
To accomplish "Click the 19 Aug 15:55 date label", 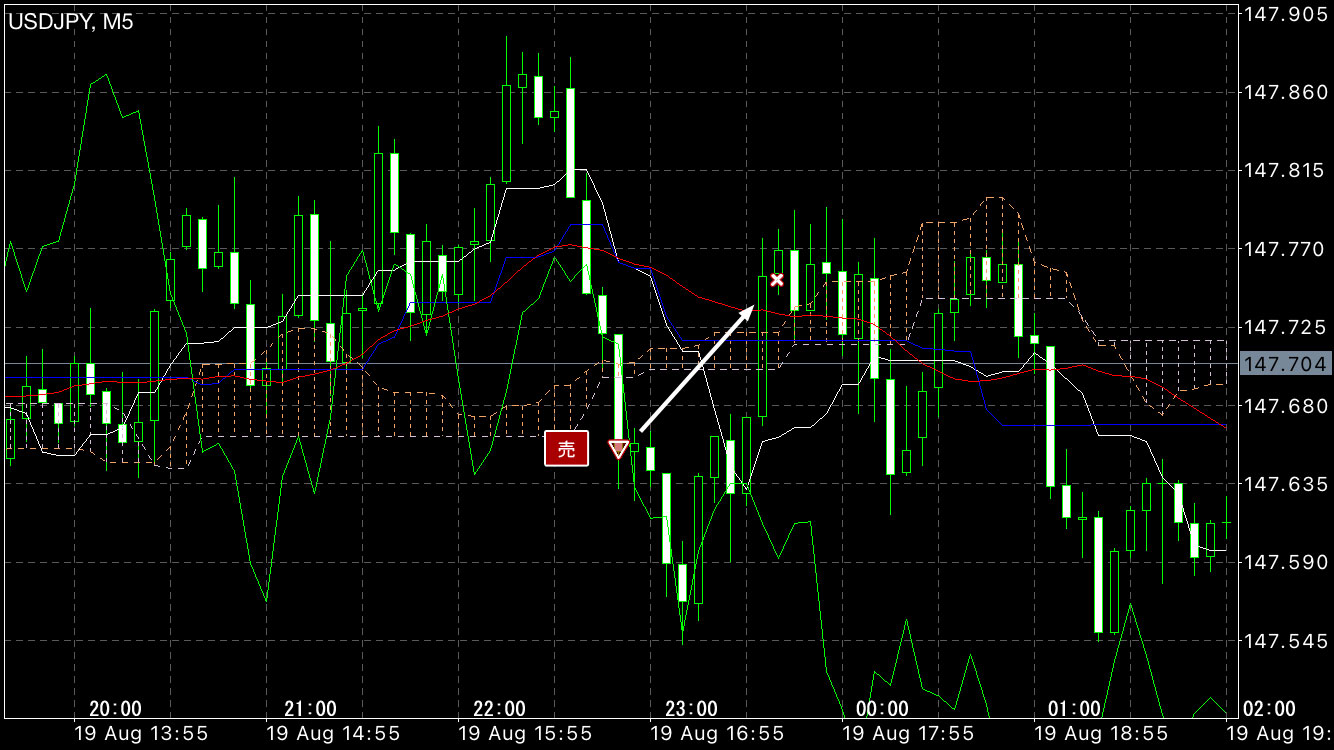I will coord(525,733).
